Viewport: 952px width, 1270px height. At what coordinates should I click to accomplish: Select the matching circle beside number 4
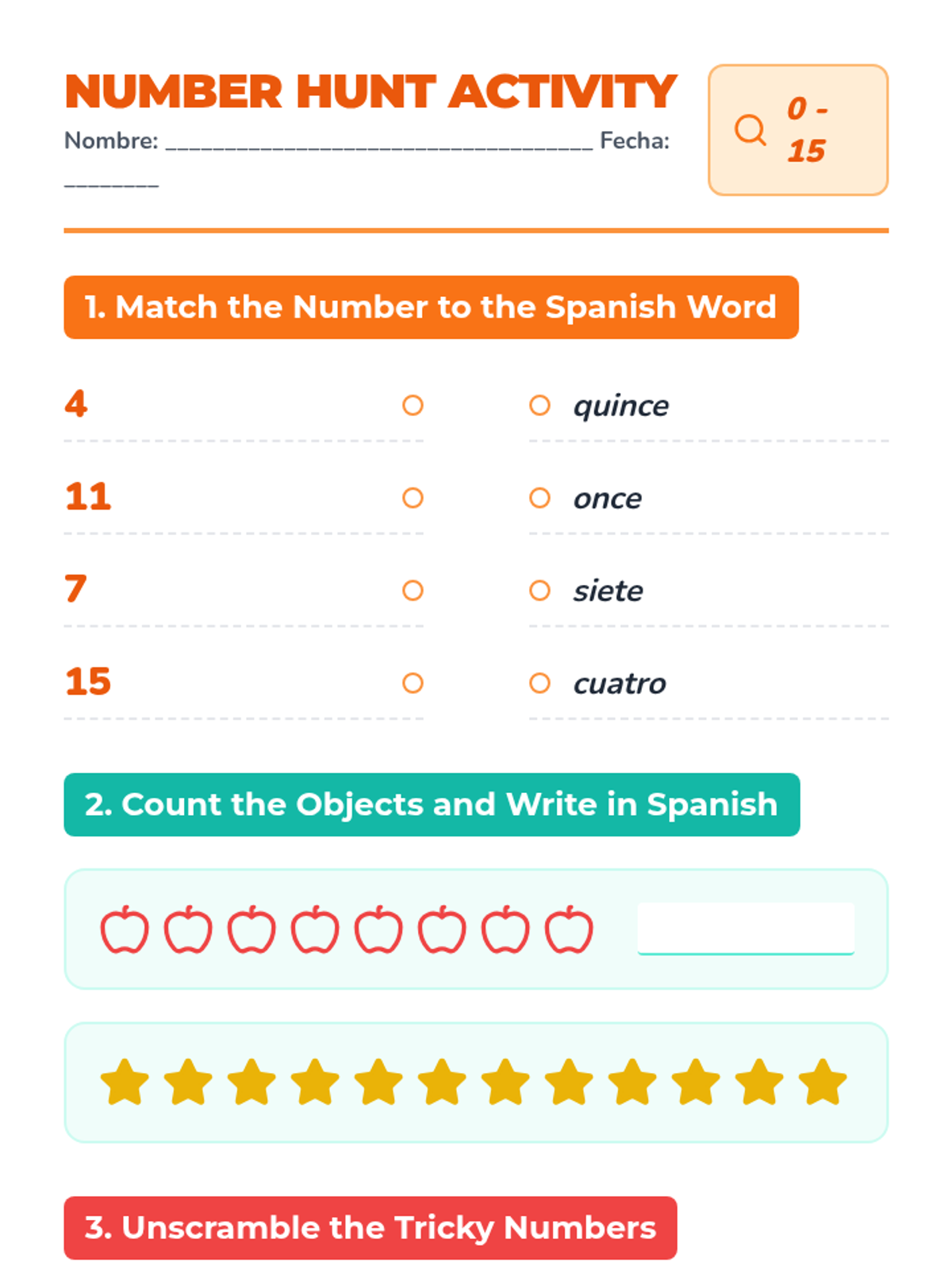tap(413, 406)
